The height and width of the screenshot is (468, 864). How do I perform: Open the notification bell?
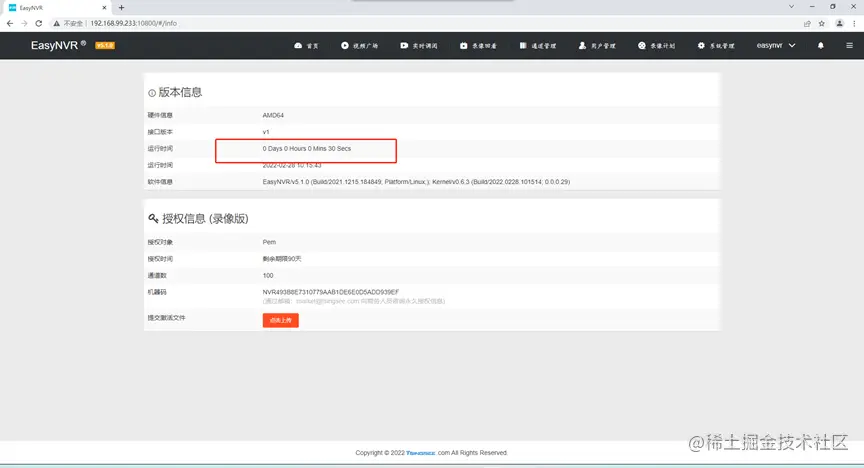[x=820, y=46]
